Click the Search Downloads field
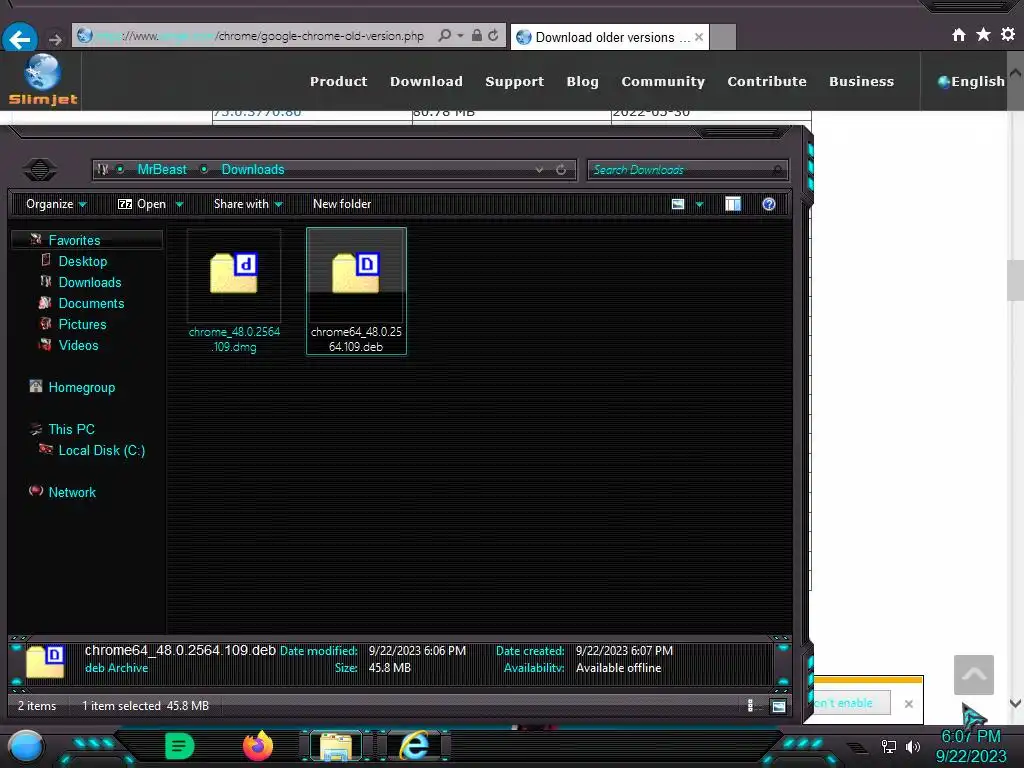This screenshot has height=768, width=1024. click(687, 170)
